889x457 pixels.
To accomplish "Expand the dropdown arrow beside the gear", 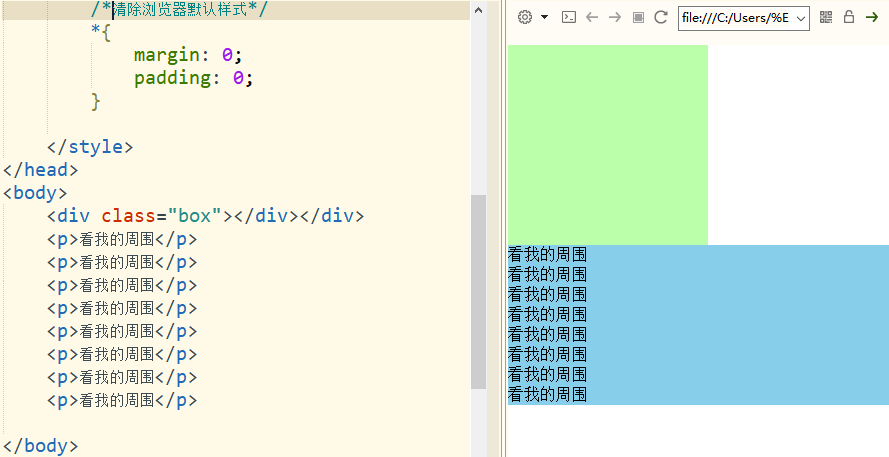I will coord(545,17).
